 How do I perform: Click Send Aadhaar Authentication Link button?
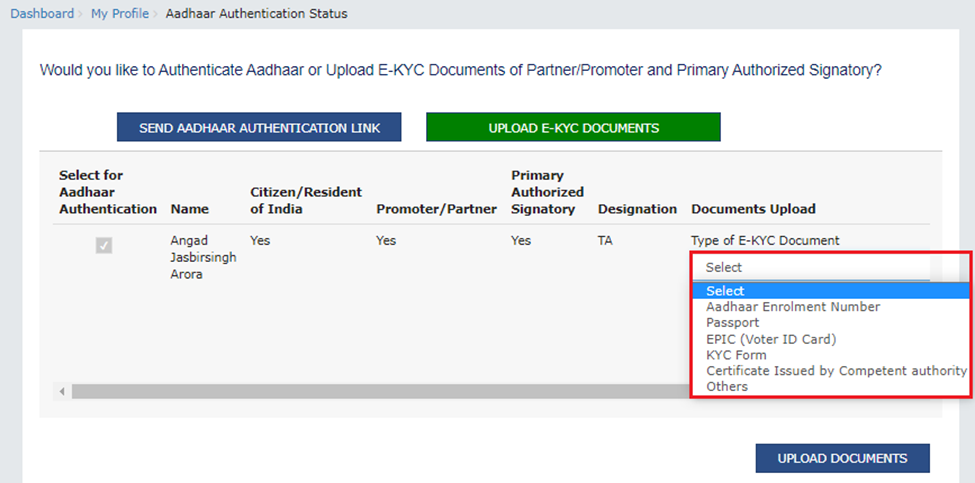259,127
